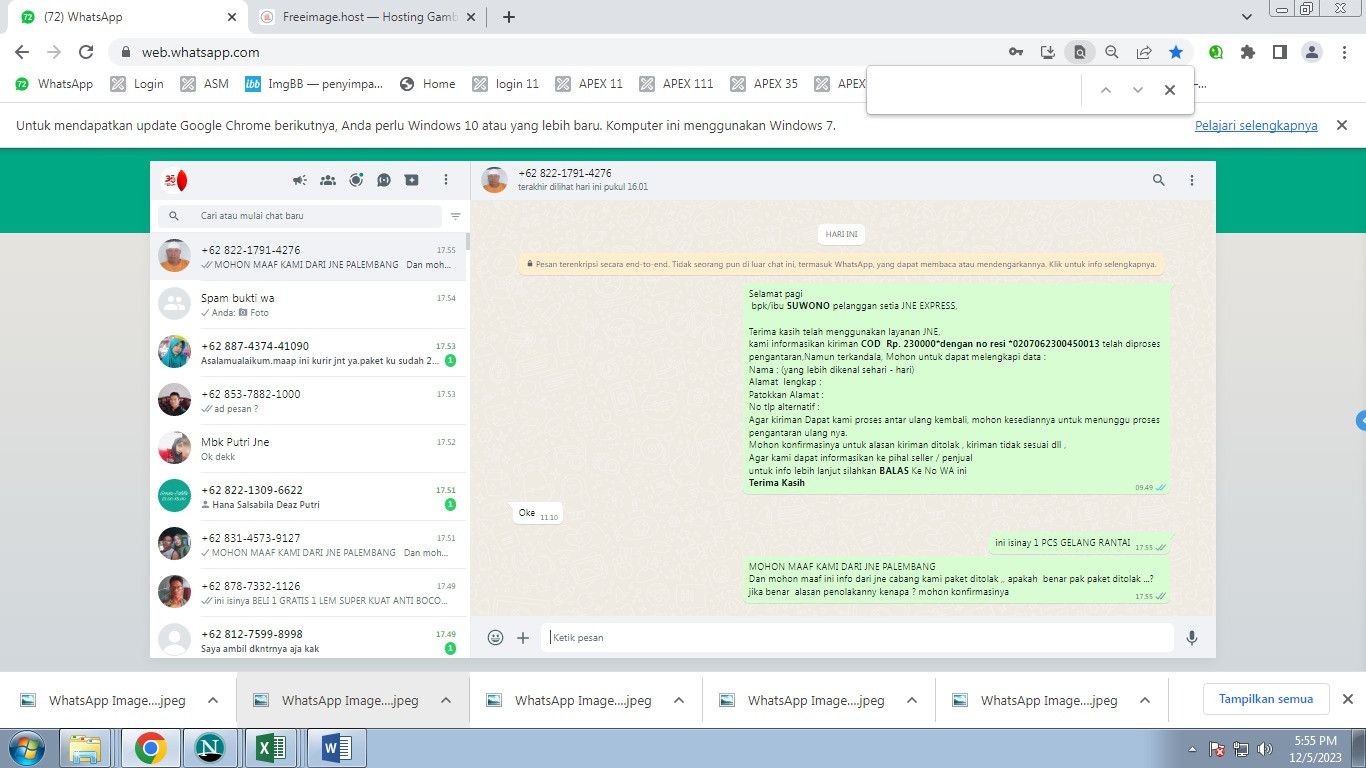Viewport: 1366px width, 768px height.
Task: Go to previous find result arrow
Action: (x=1105, y=90)
